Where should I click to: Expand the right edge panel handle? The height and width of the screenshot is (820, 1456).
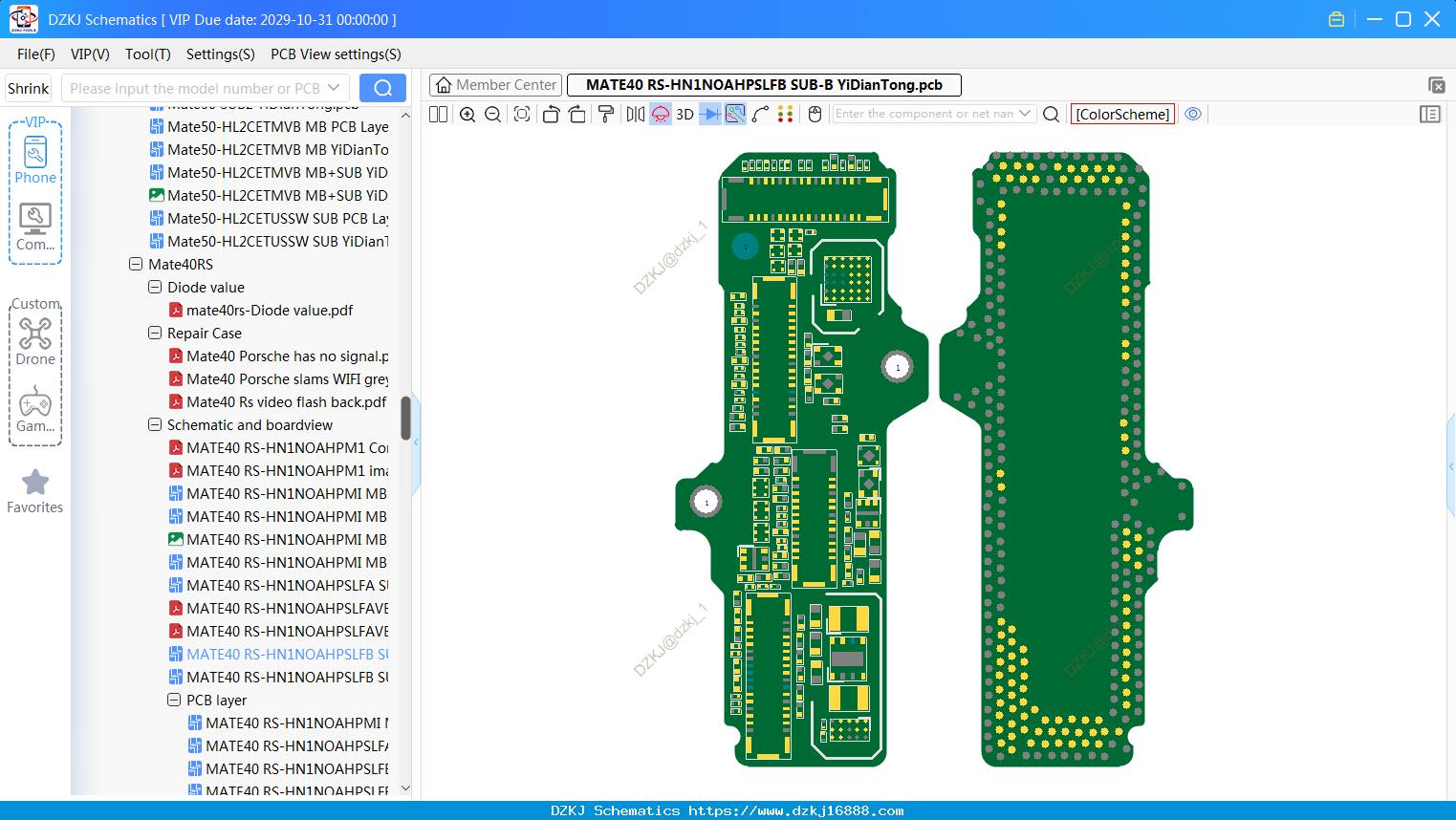[x=1451, y=466]
